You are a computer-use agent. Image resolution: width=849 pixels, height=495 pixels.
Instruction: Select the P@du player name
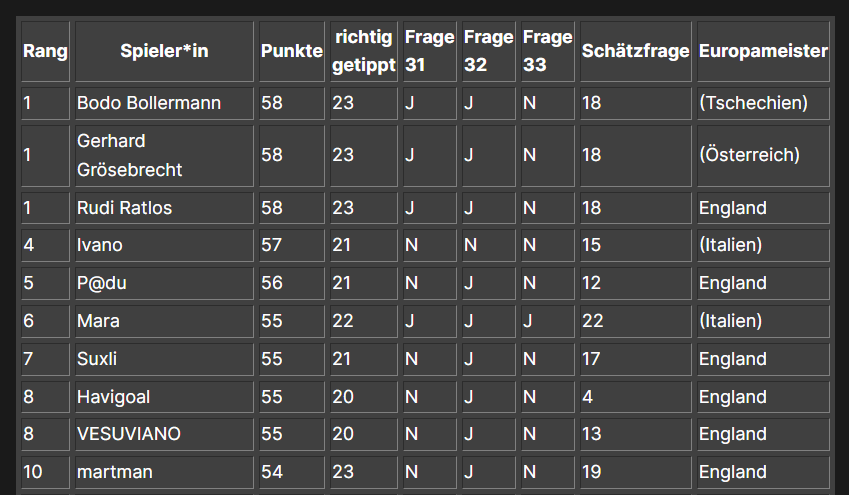102,283
